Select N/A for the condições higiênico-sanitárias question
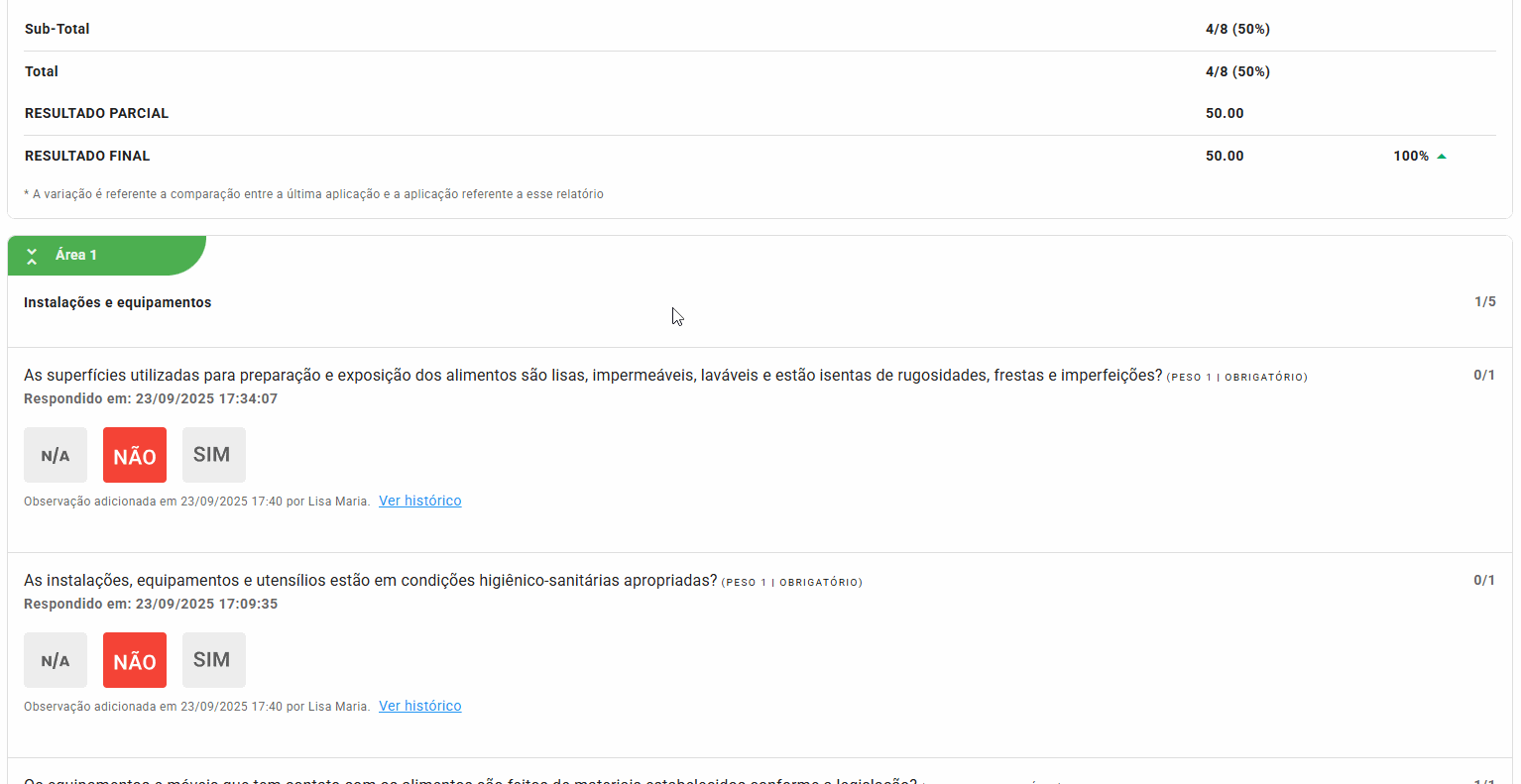The image size is (1521, 784). (x=56, y=660)
